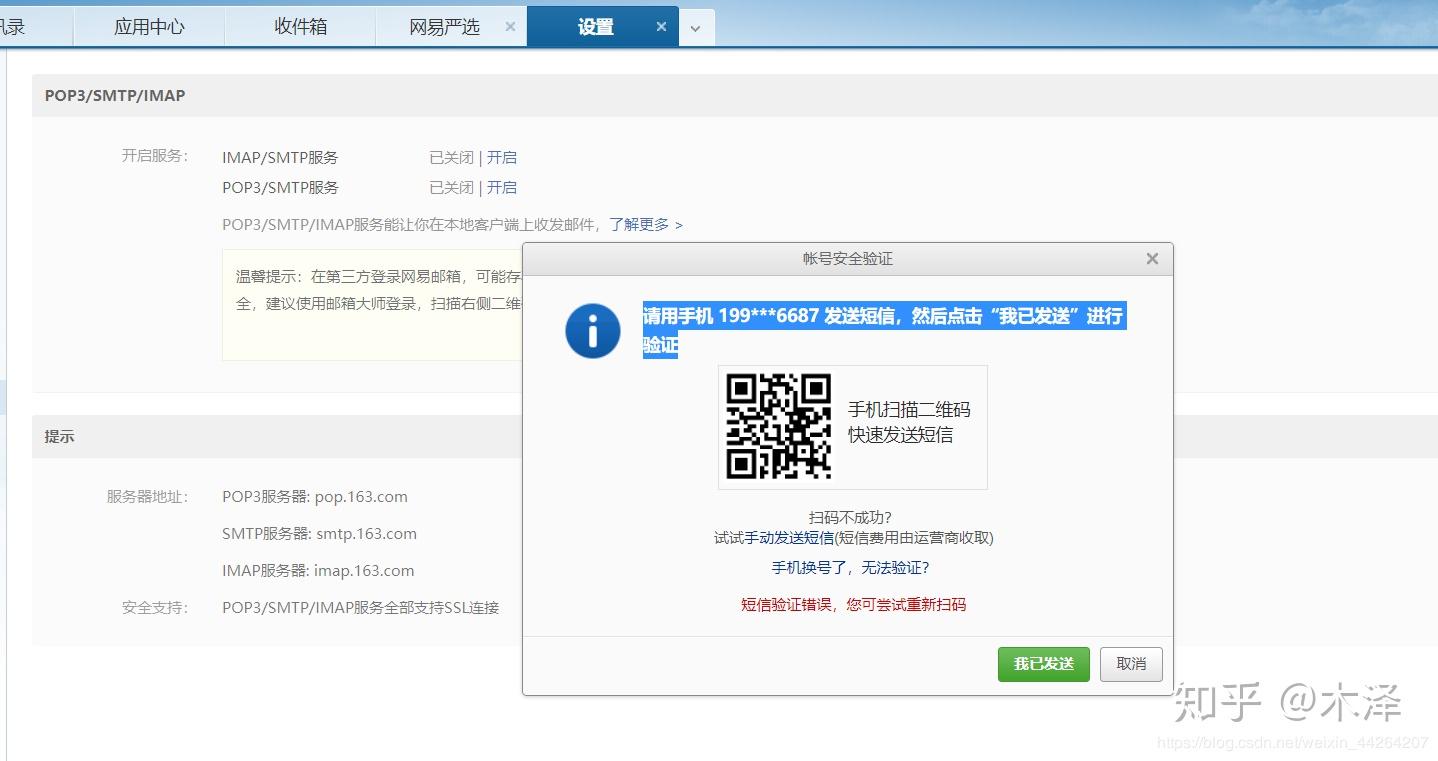Viewport: 1438px width, 761px height.
Task: Open the 设置 tab
Action: coord(594,27)
